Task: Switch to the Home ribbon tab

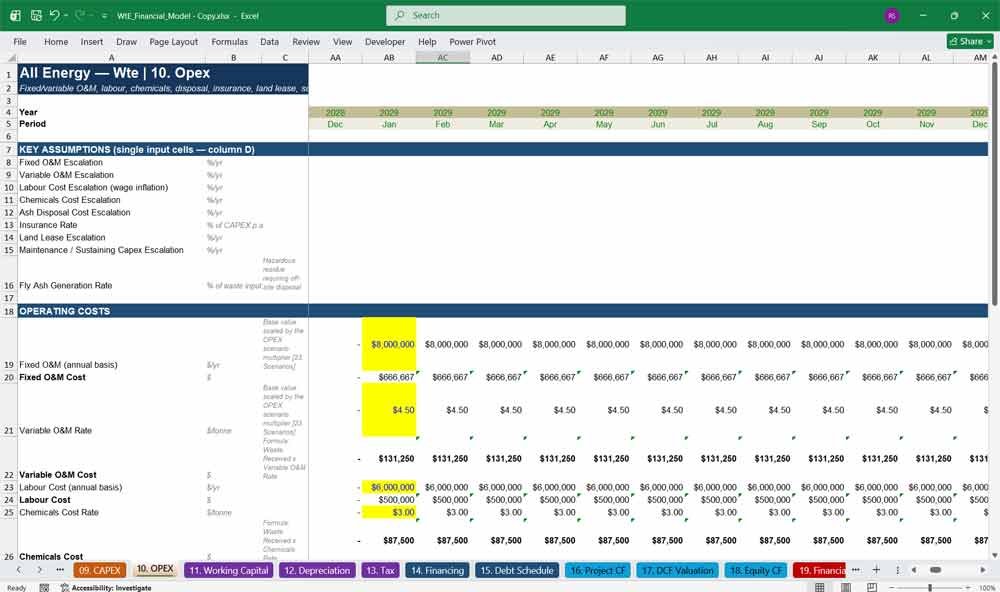Action: 55,41
